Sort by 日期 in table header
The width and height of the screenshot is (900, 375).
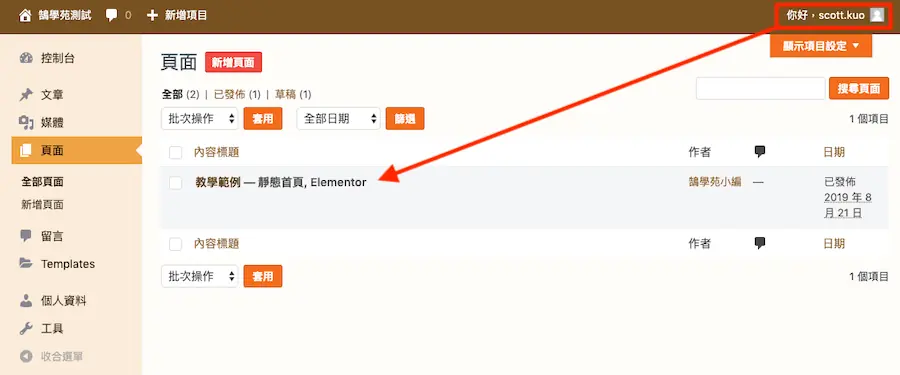click(x=834, y=152)
